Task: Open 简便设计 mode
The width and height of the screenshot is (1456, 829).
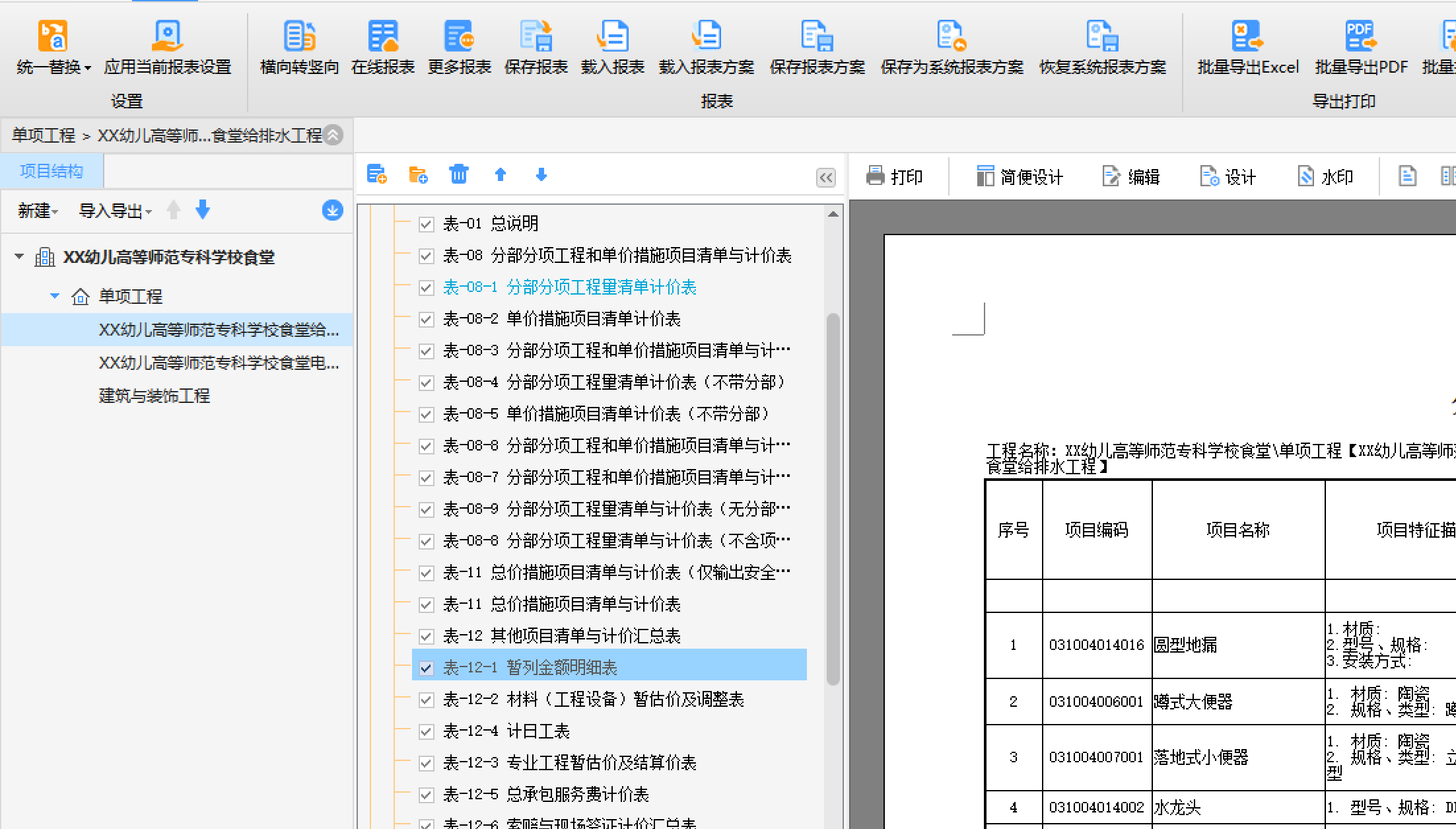Action: pos(1020,176)
